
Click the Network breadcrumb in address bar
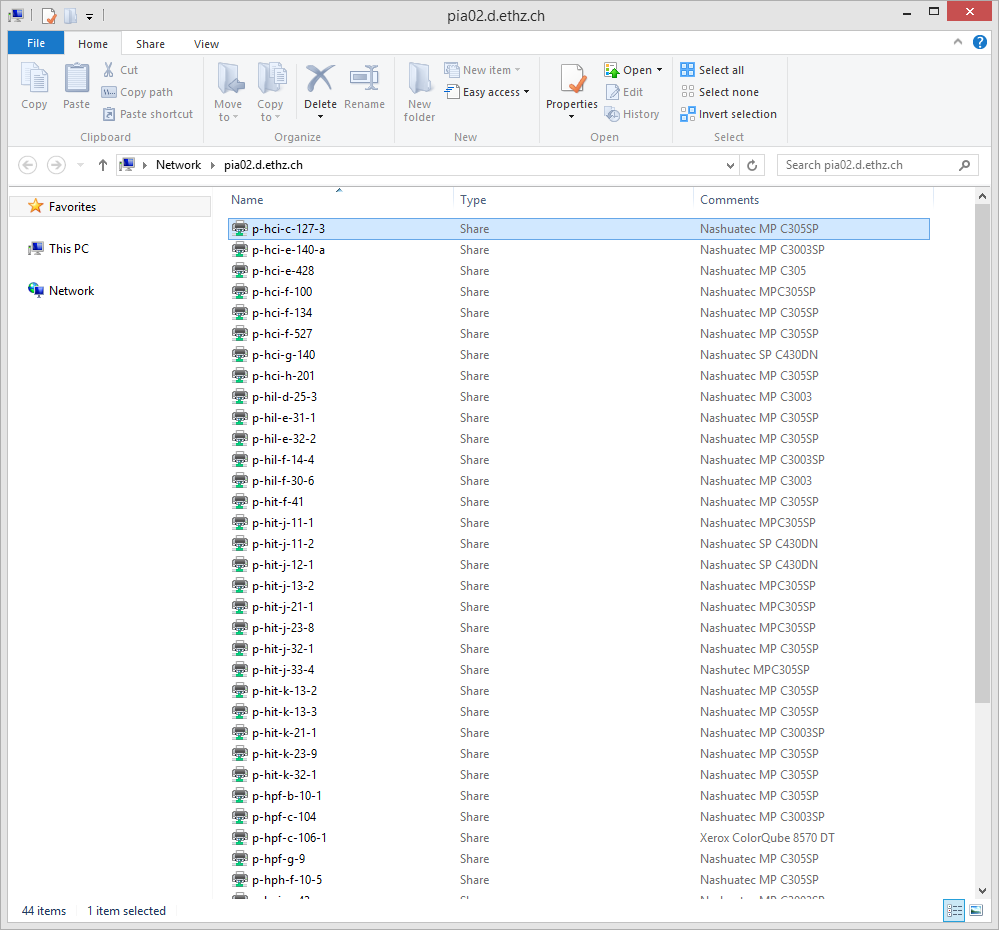tap(178, 165)
